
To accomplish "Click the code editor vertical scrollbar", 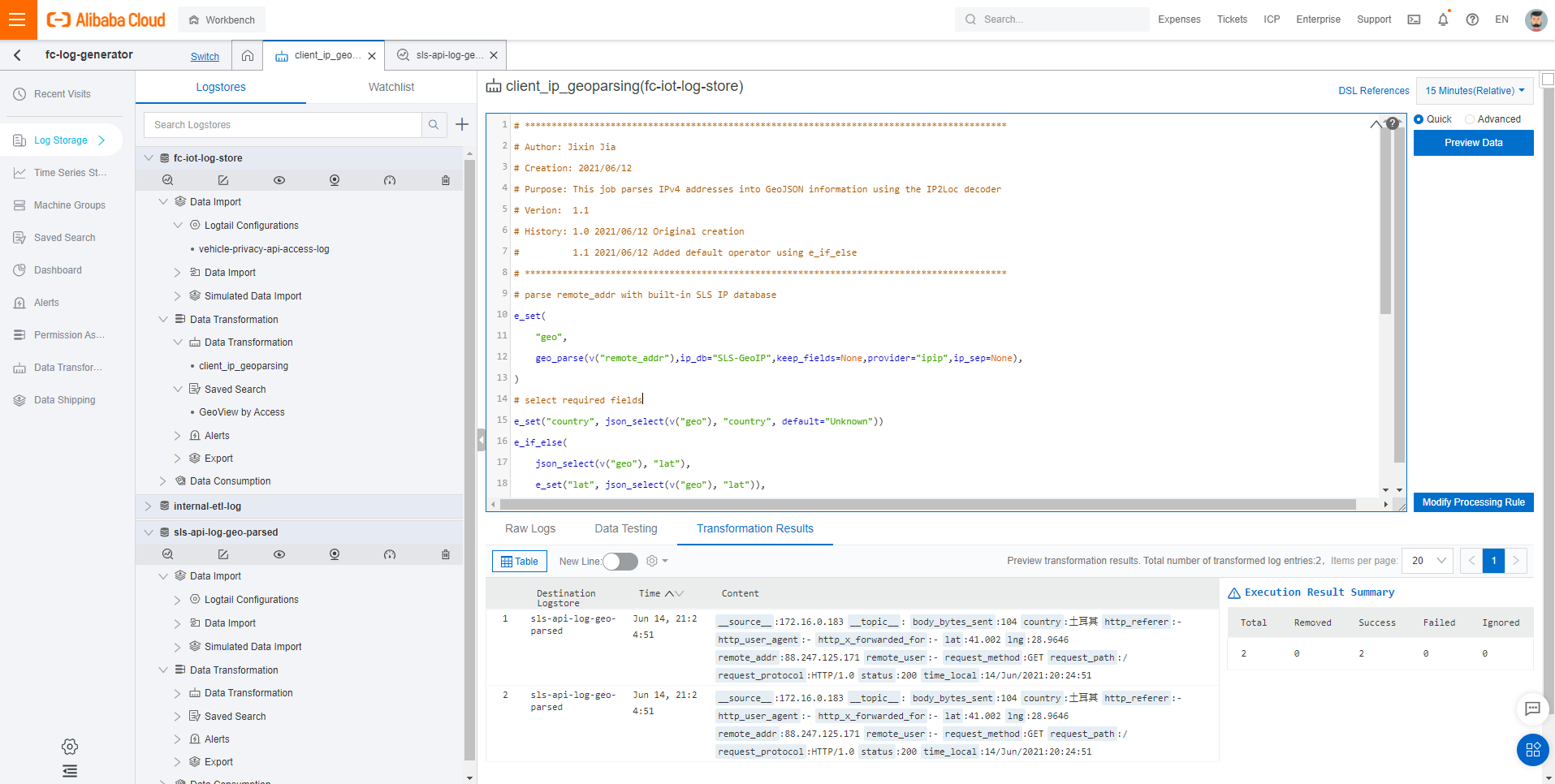I will 1386,221.
